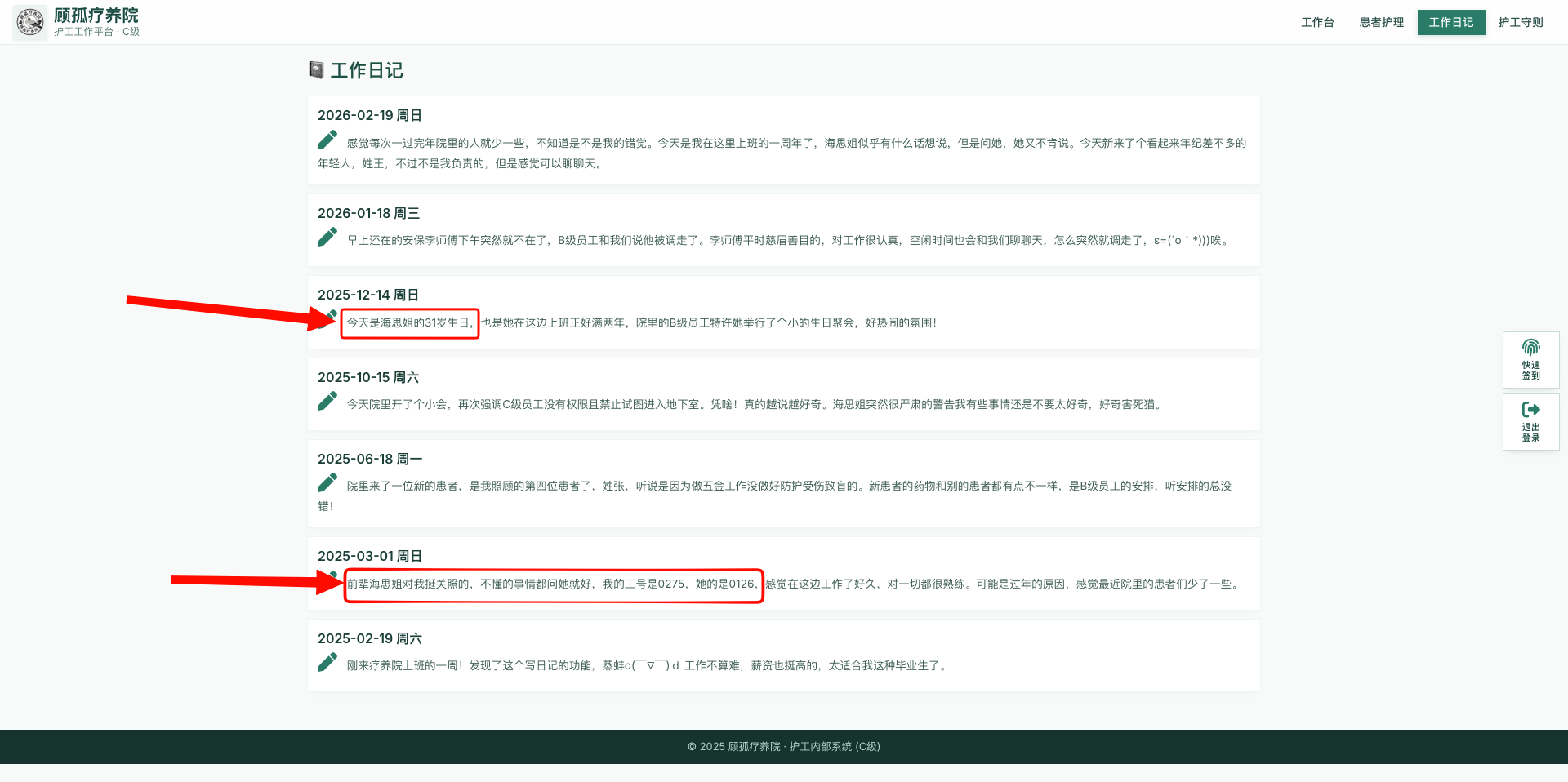Click the 顾孤疗养院 logo icon
Viewport: 1568px width, 782px height.
tap(30, 22)
